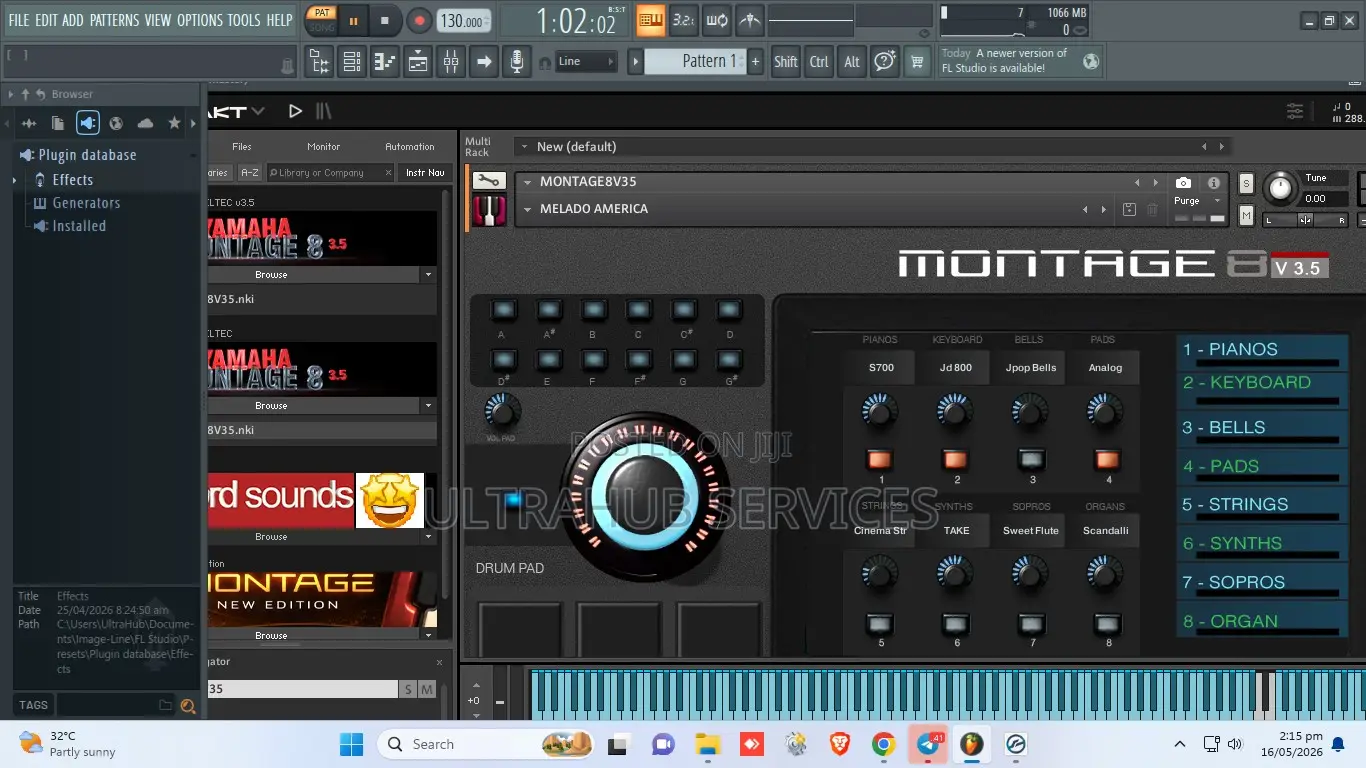Toggle the KEYBOARD layer button 2
Viewport: 1366px width, 768px height.
tap(956, 460)
